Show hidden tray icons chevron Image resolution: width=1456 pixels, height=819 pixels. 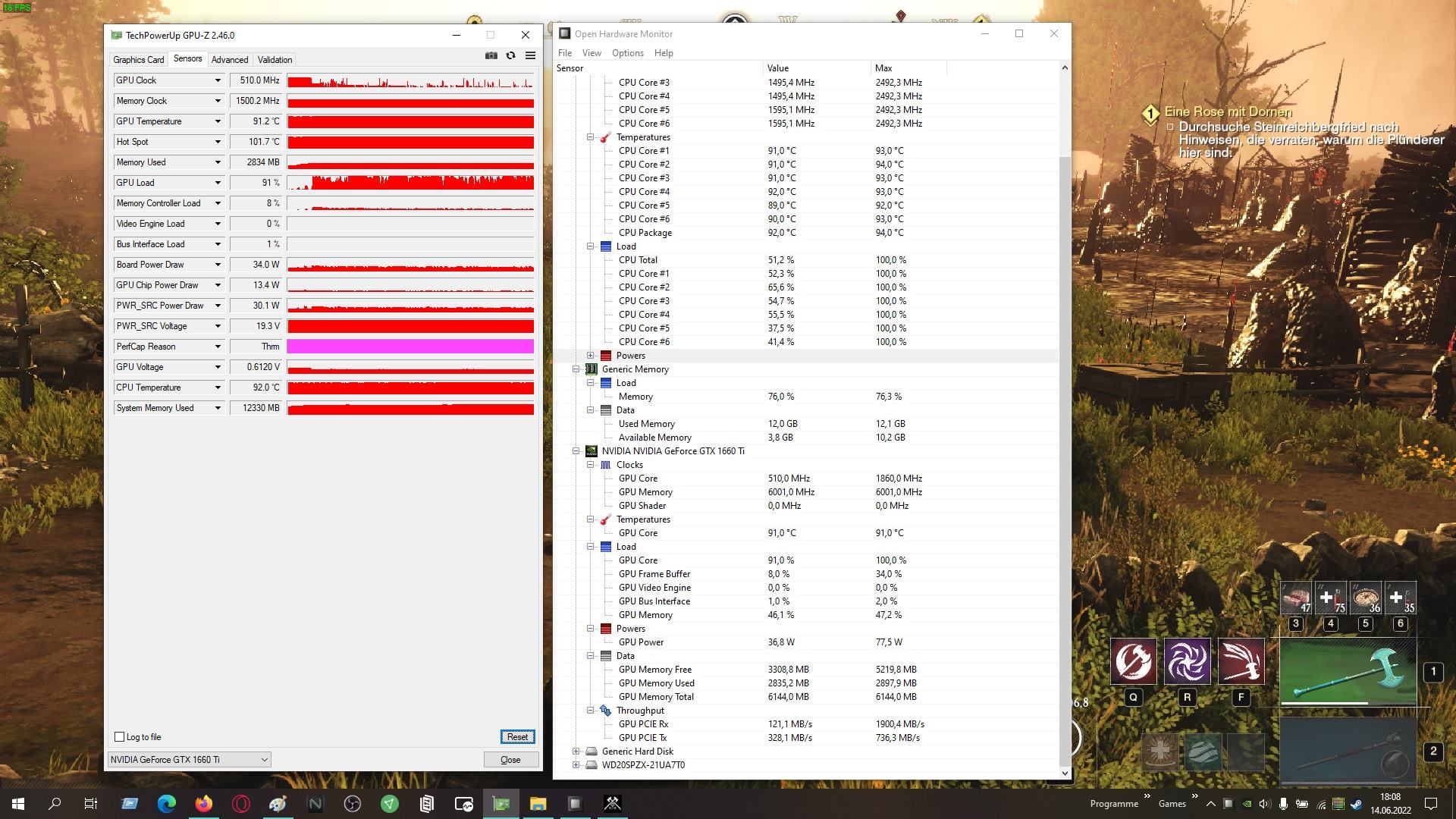pos(1210,804)
